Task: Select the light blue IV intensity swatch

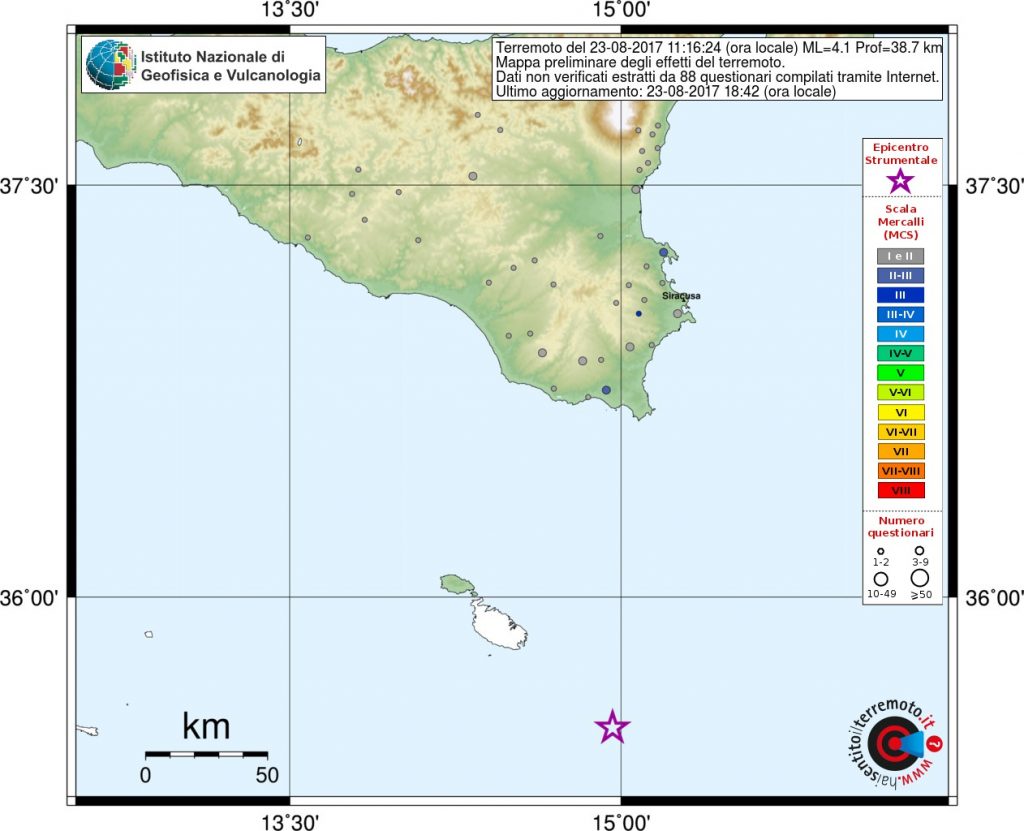Action: pos(900,334)
